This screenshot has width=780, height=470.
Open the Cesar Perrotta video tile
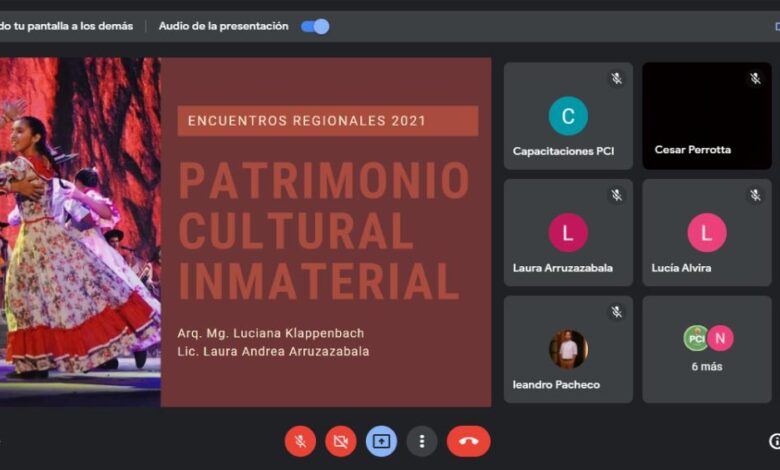pyautogui.click(x=707, y=116)
